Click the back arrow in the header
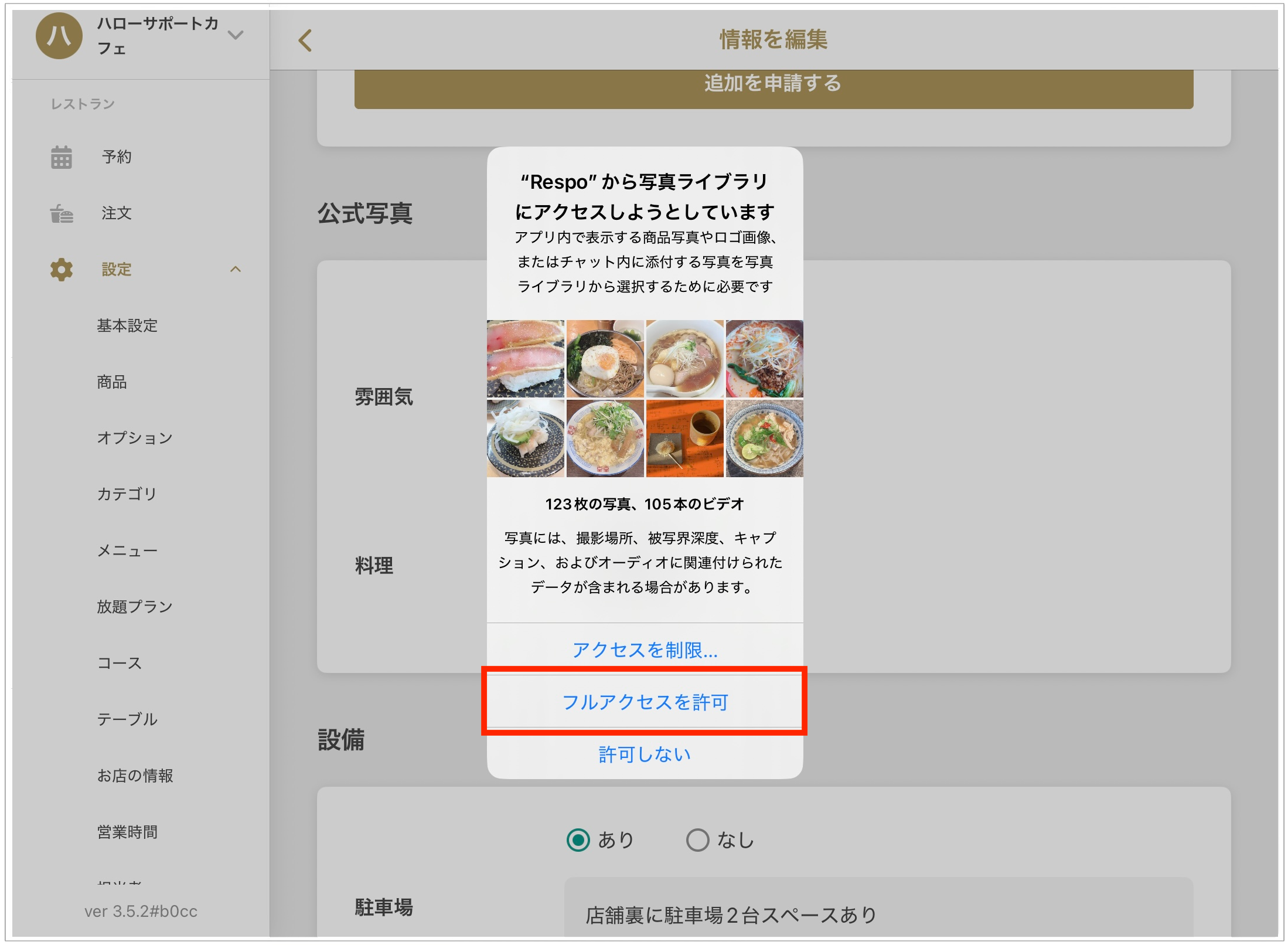Image resolution: width=1288 pixels, height=945 pixels. [x=305, y=40]
